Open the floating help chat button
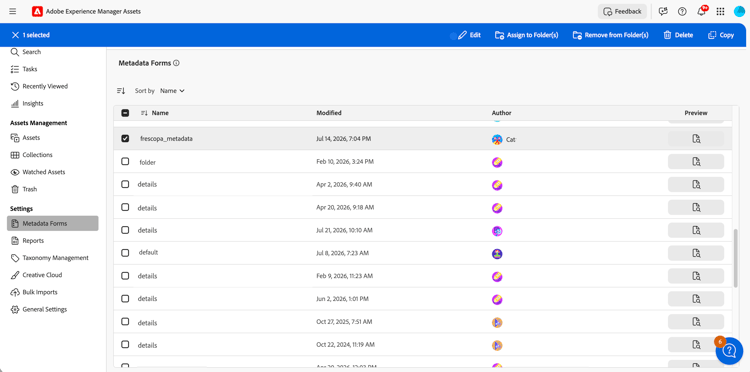Screen dimensions: 750x372 [x=729, y=351]
